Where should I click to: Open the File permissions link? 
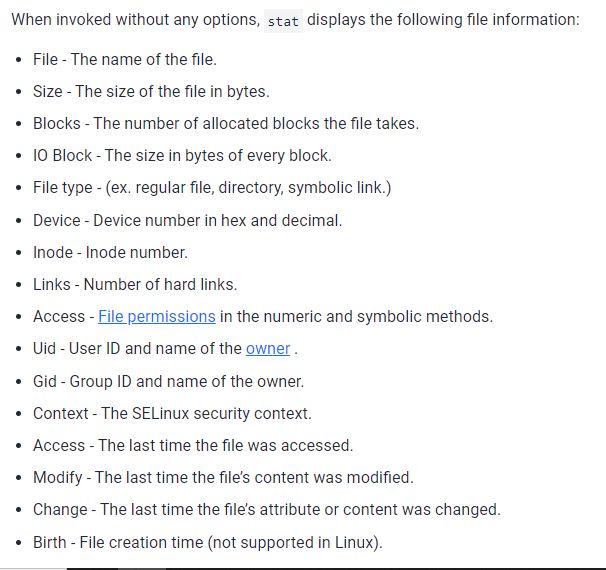[157, 317]
